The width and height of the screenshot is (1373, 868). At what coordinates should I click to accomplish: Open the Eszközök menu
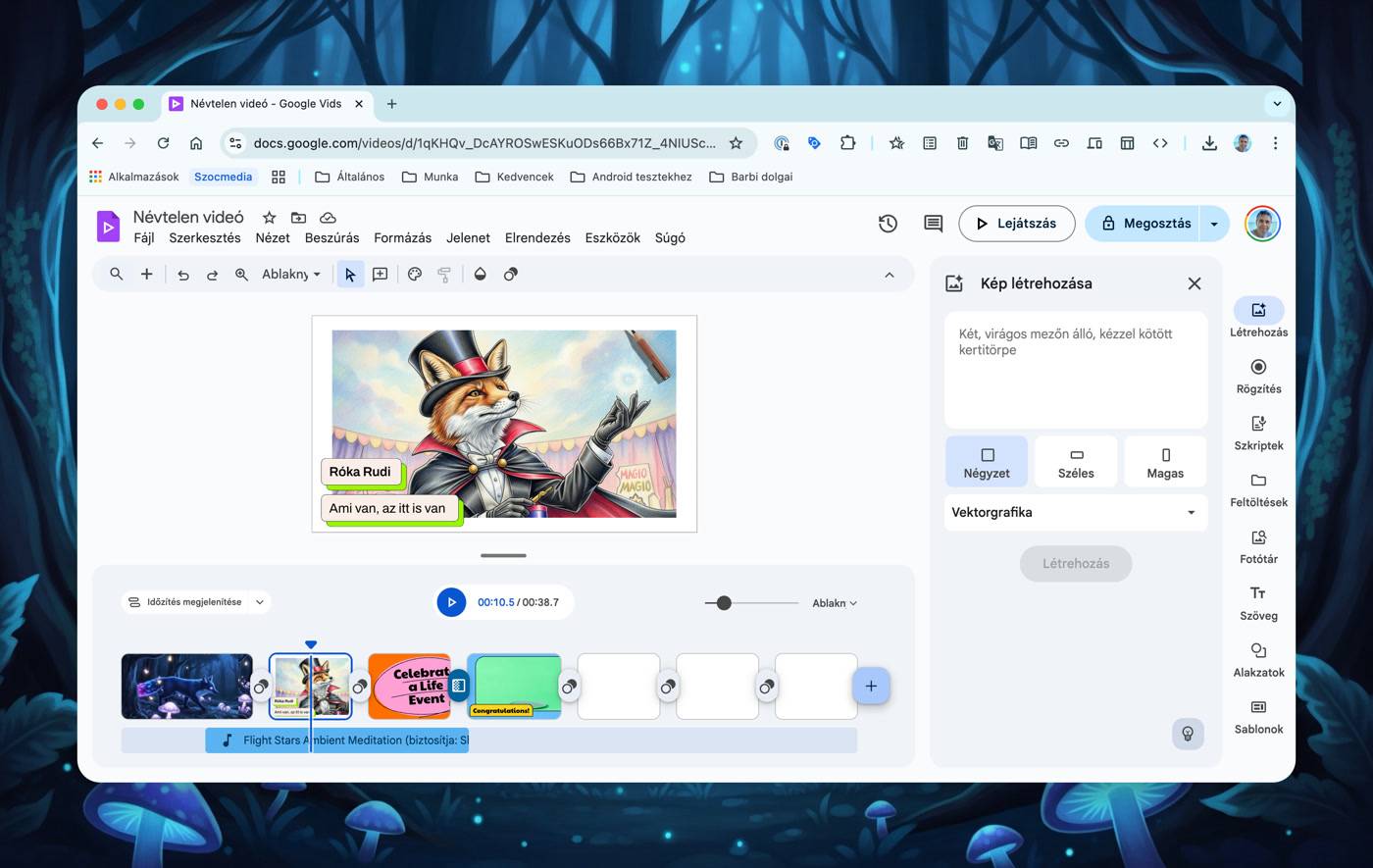pos(613,238)
